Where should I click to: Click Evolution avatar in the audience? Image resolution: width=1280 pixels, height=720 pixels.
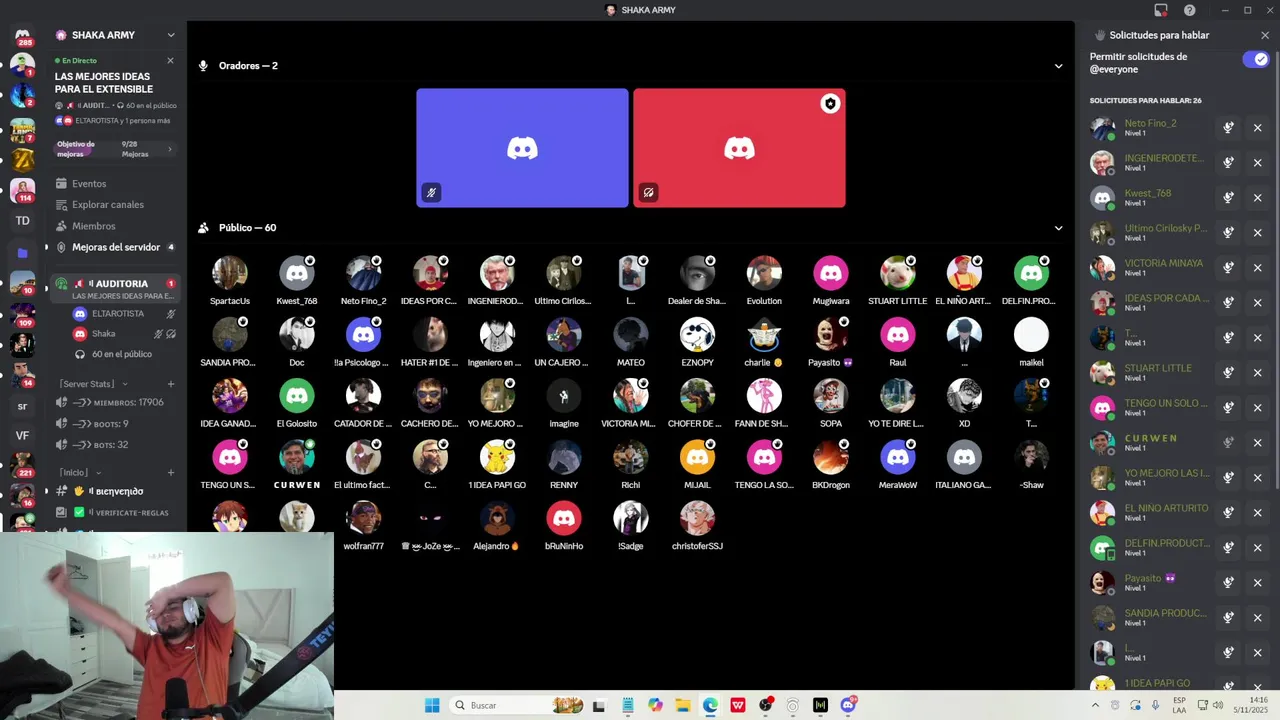(x=764, y=273)
